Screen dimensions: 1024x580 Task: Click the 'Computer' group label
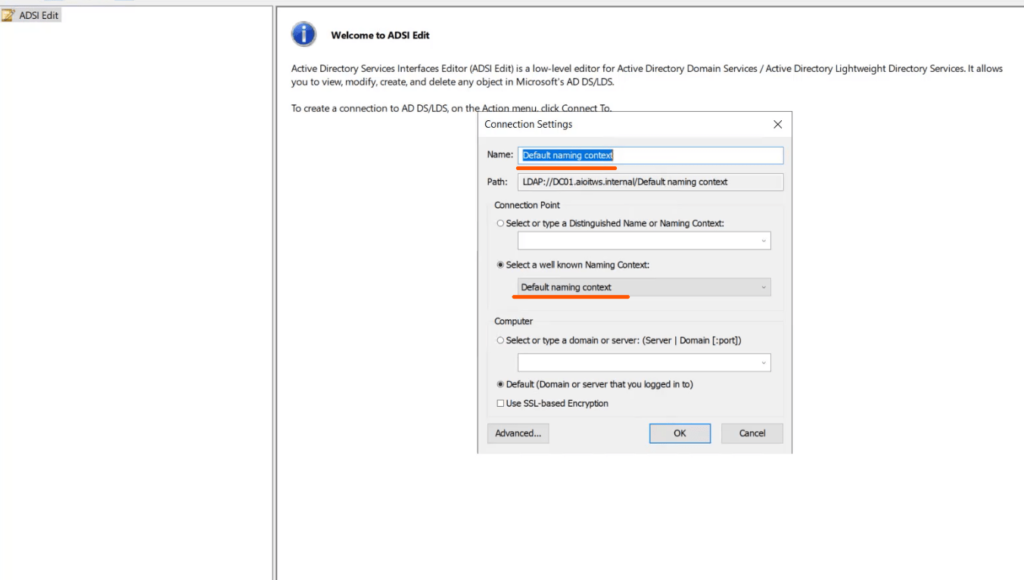(x=513, y=321)
